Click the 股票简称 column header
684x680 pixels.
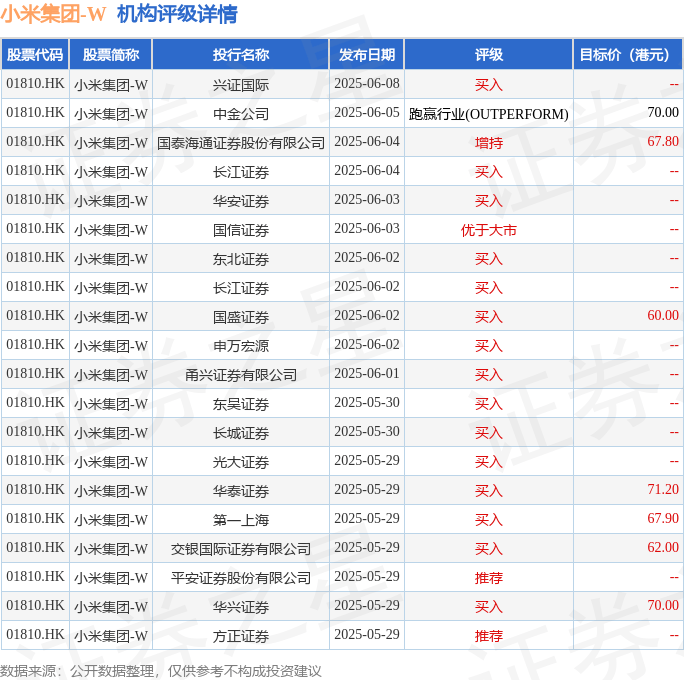pyautogui.click(x=111, y=55)
